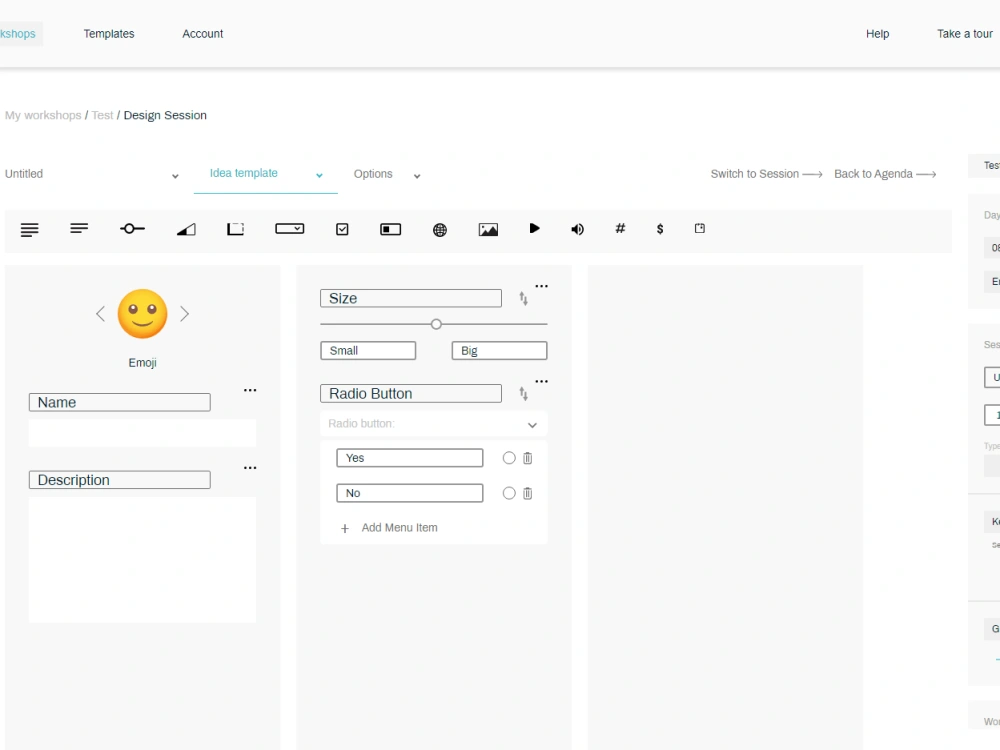The height and width of the screenshot is (750, 1000).
Task: Click the smiley emoji image
Action: pyautogui.click(x=142, y=314)
